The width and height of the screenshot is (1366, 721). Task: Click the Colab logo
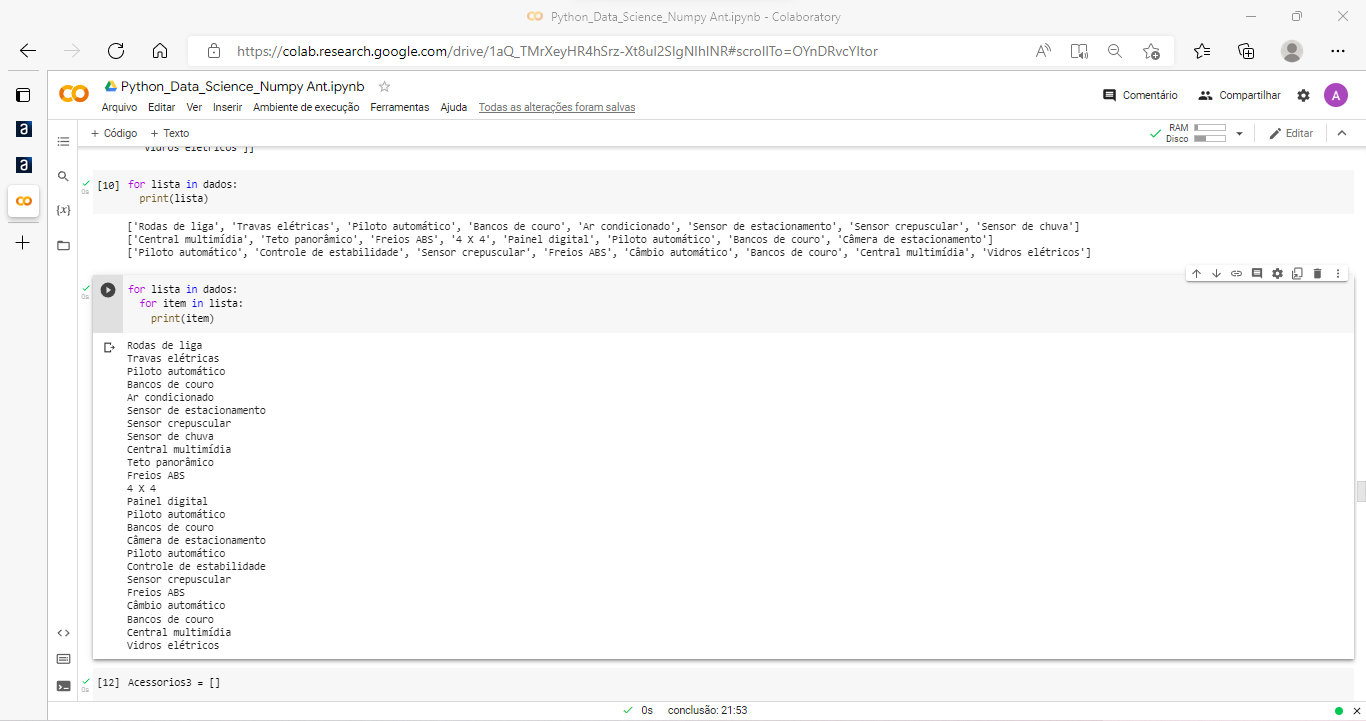(x=74, y=94)
